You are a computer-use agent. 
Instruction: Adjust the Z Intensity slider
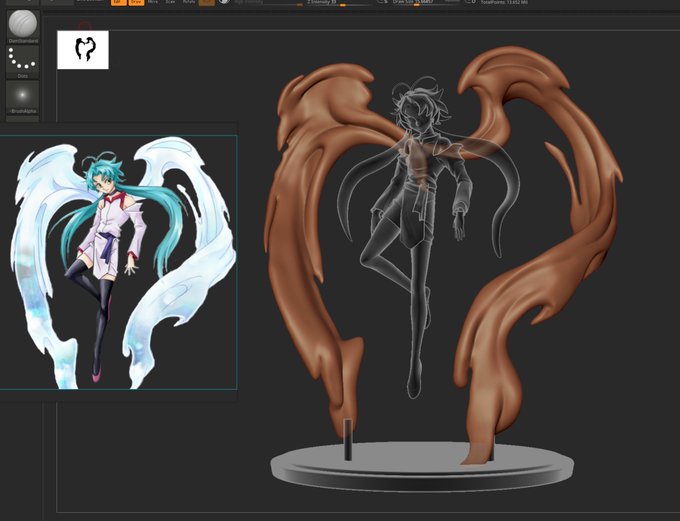pos(338,3)
